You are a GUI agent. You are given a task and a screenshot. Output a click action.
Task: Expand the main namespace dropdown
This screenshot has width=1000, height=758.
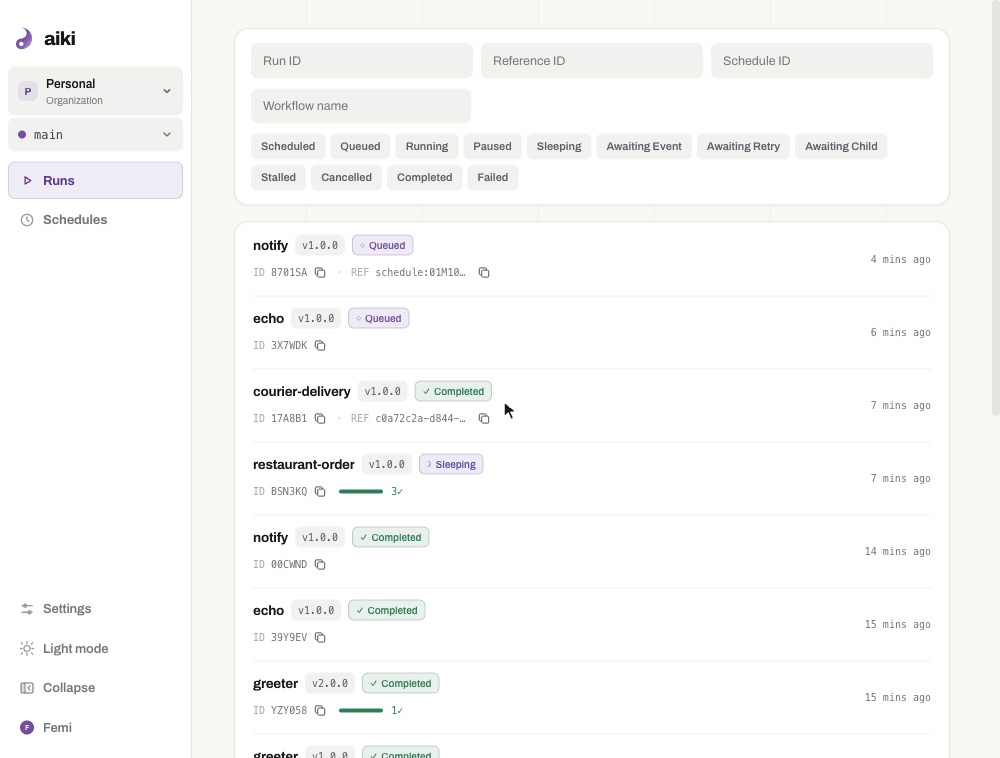pyautogui.click(x=96, y=135)
